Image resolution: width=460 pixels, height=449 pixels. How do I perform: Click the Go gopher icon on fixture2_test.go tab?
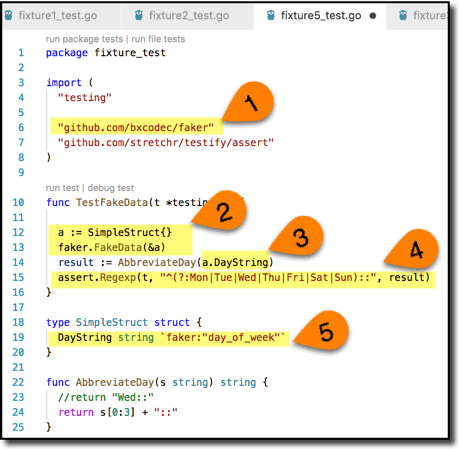(x=138, y=15)
